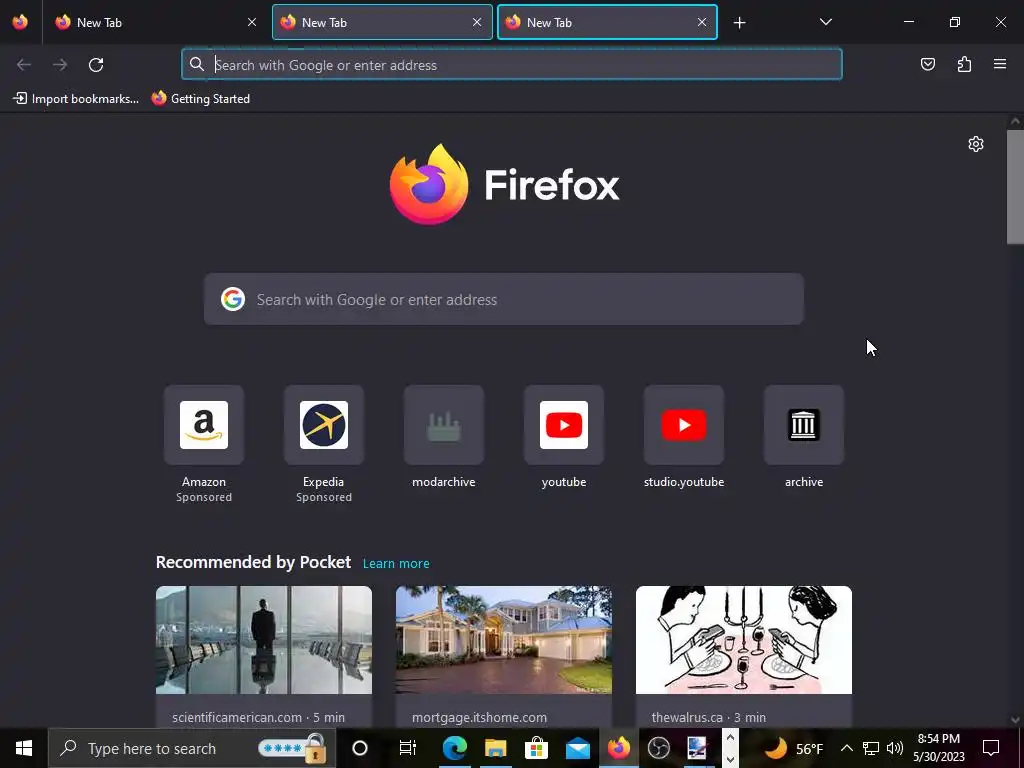
Task: Open the thewalrus.ca illustration thumbnail
Action: 744,639
